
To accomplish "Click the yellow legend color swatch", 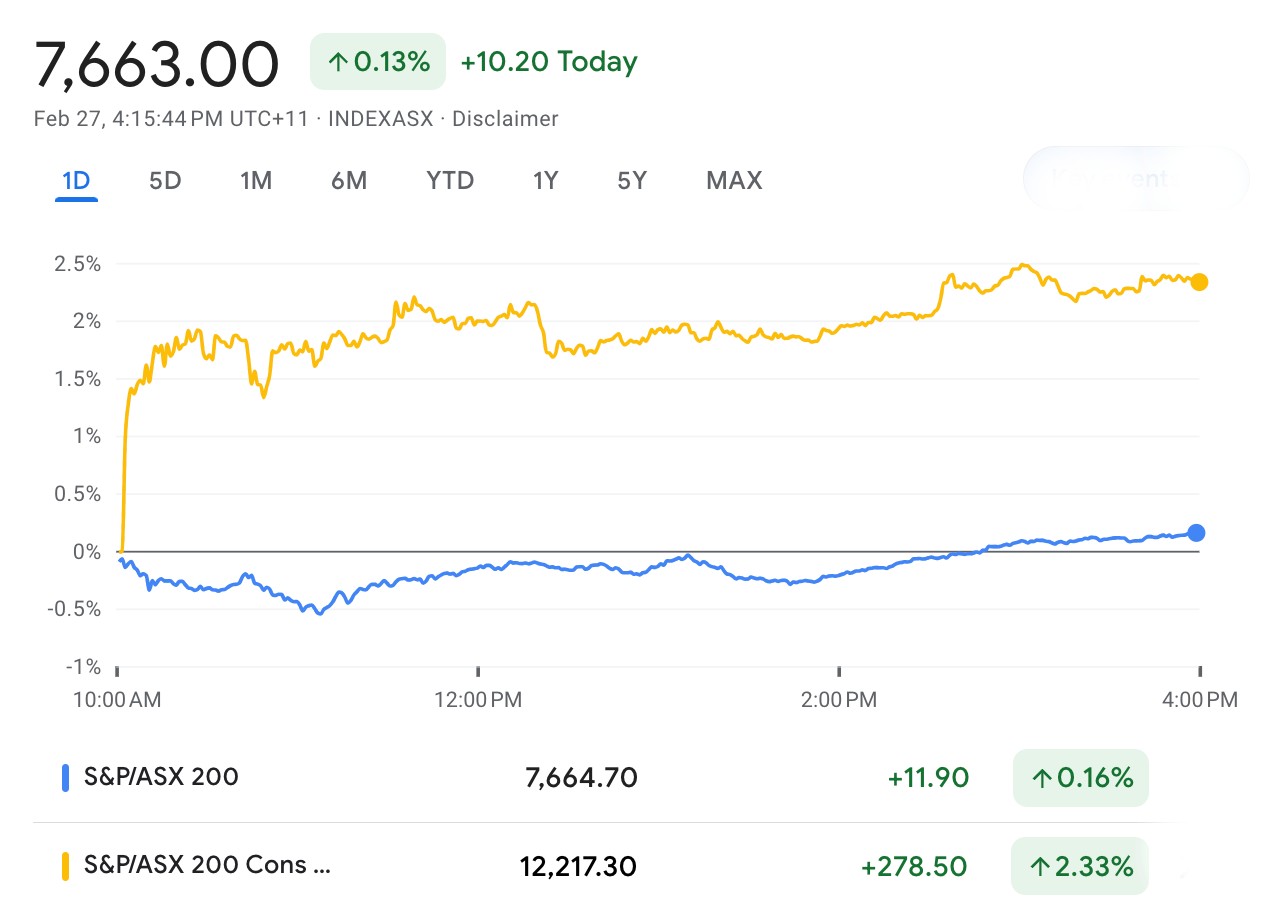I will 66,866.
